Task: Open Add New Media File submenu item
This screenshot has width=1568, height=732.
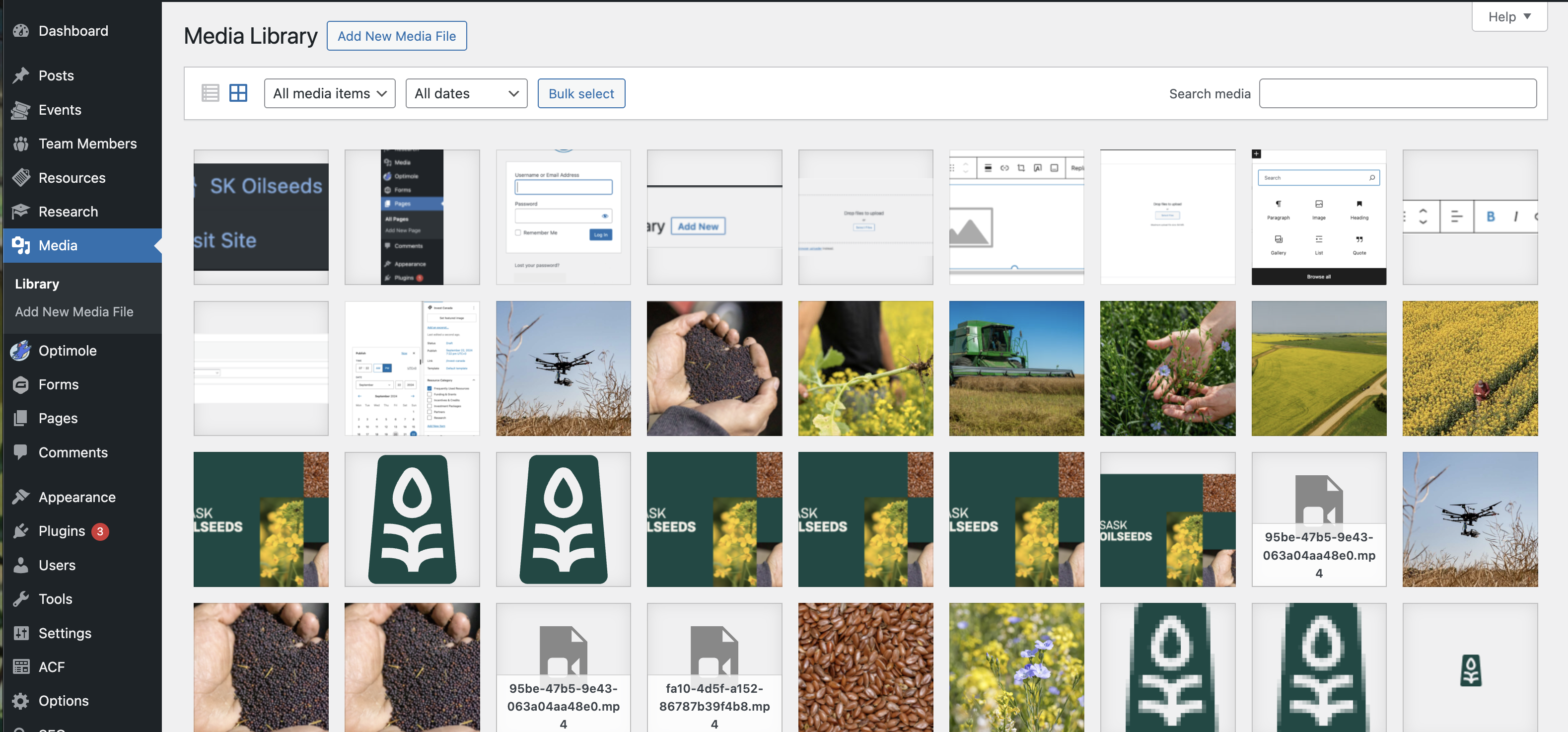Action: coord(73,312)
